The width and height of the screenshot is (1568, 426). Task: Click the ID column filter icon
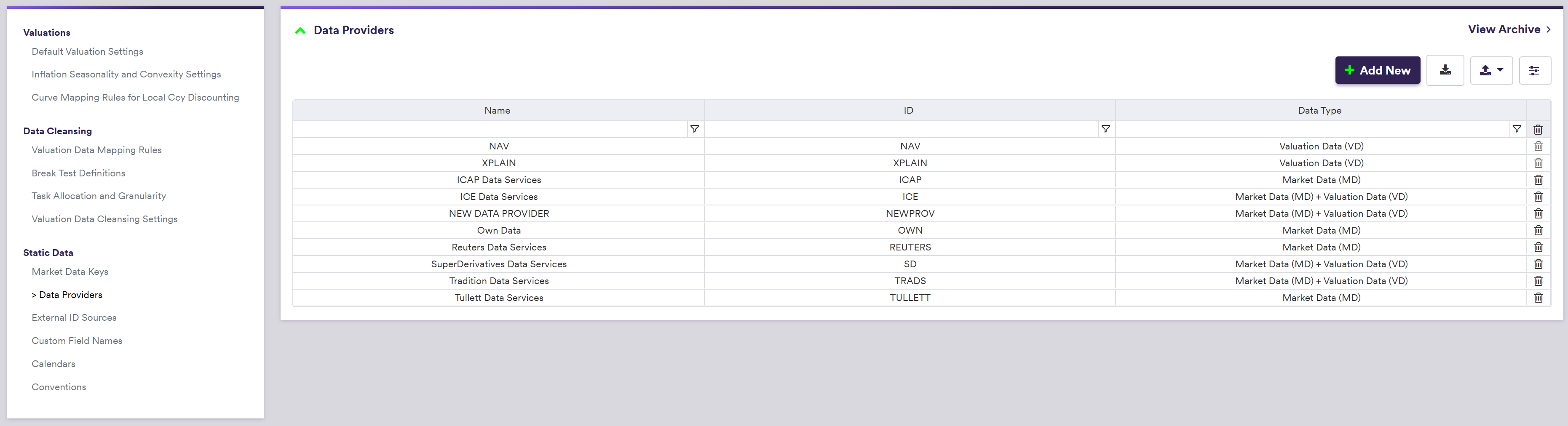(1105, 129)
